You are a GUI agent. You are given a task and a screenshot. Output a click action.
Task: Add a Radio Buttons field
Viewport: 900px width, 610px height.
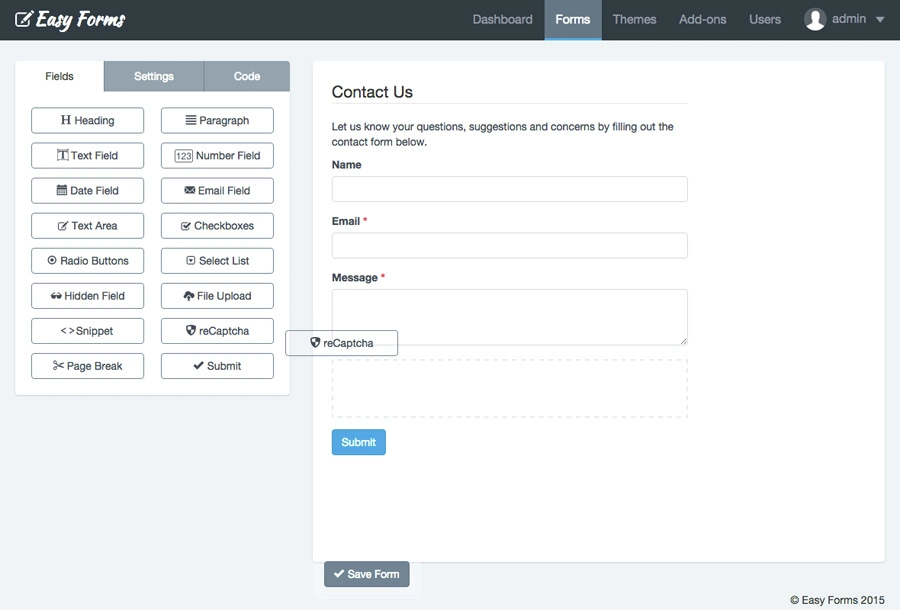[x=87, y=261]
